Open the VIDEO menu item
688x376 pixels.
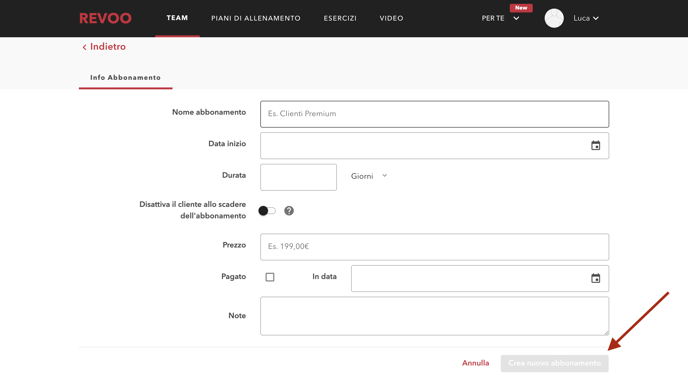(391, 18)
